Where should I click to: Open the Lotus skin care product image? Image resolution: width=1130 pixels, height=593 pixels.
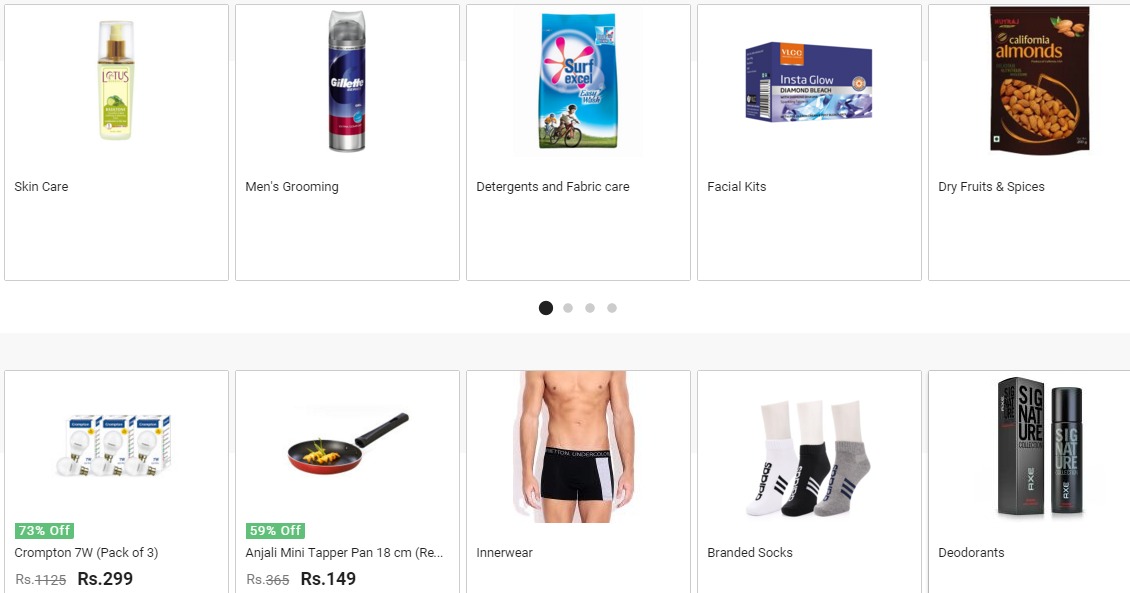(x=116, y=80)
